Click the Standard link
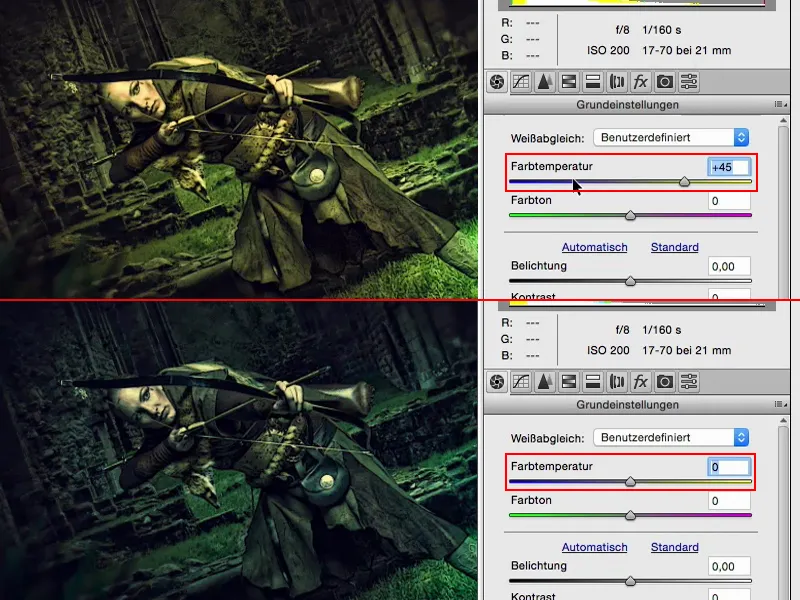This screenshot has width=800, height=600. [674, 247]
